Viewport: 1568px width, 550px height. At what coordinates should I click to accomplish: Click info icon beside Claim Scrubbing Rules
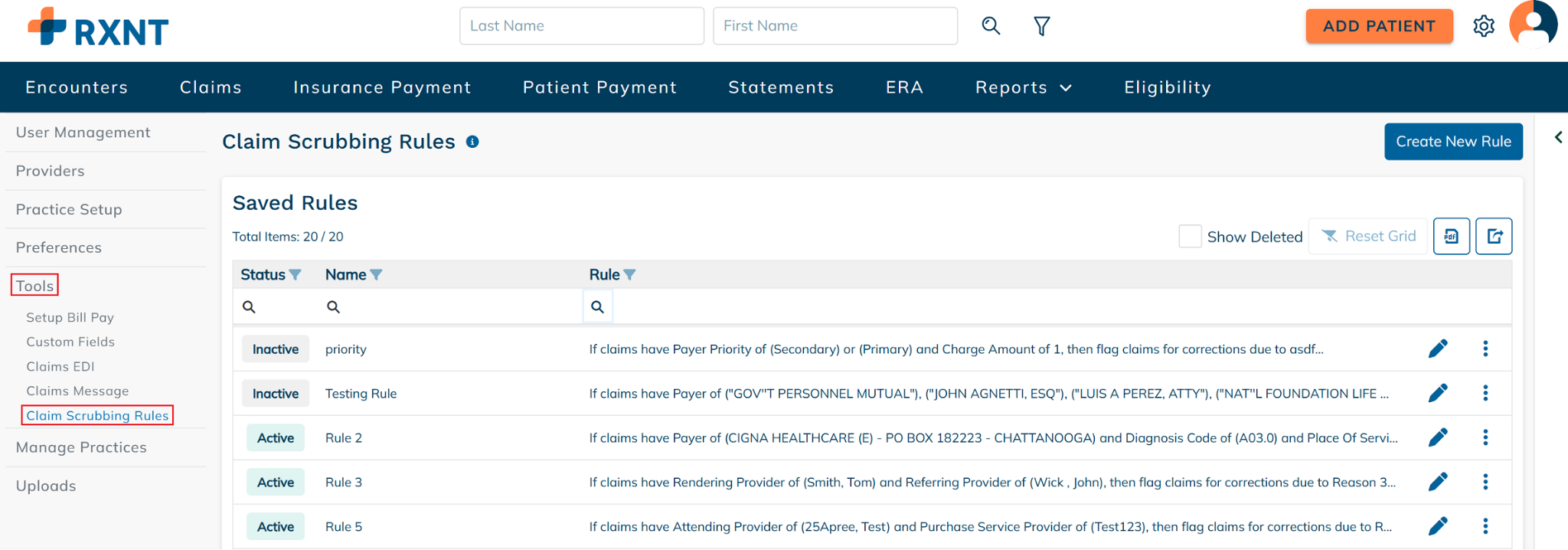coord(472,142)
